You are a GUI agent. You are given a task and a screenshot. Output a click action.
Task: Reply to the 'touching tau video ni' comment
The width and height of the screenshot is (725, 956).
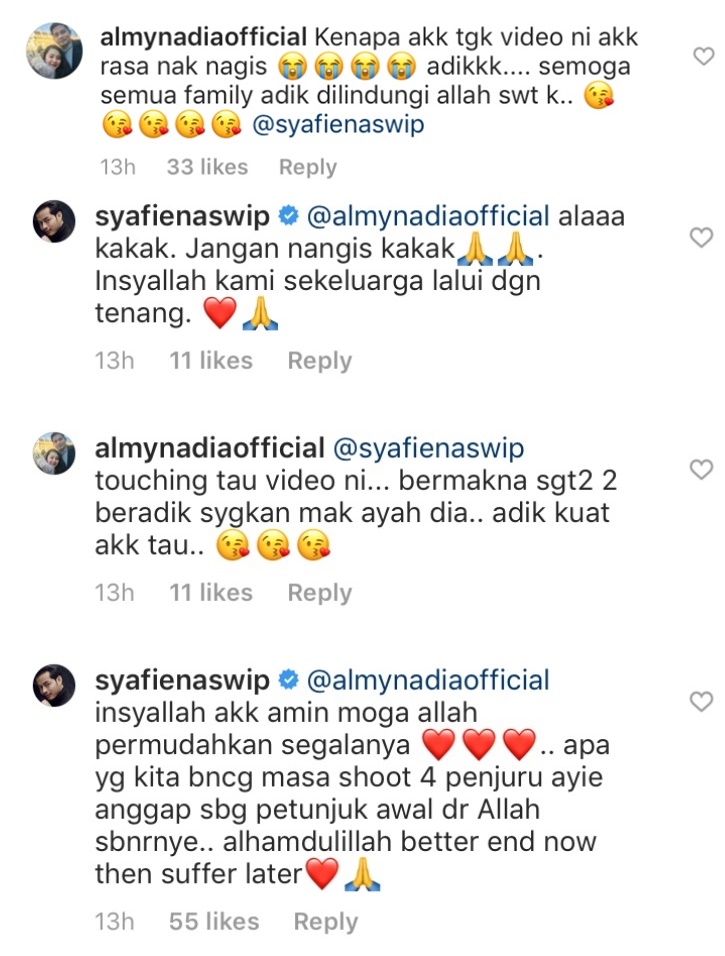(x=320, y=593)
